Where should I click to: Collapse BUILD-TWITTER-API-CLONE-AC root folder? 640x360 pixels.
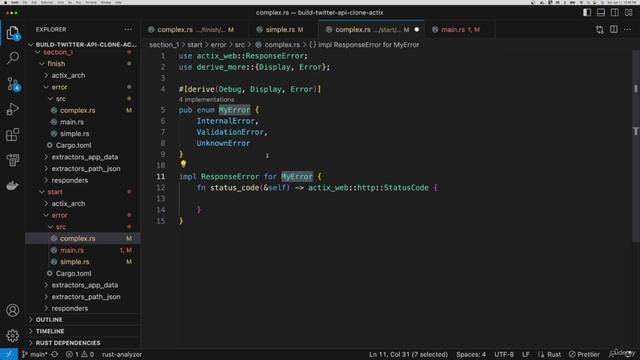coord(83,44)
